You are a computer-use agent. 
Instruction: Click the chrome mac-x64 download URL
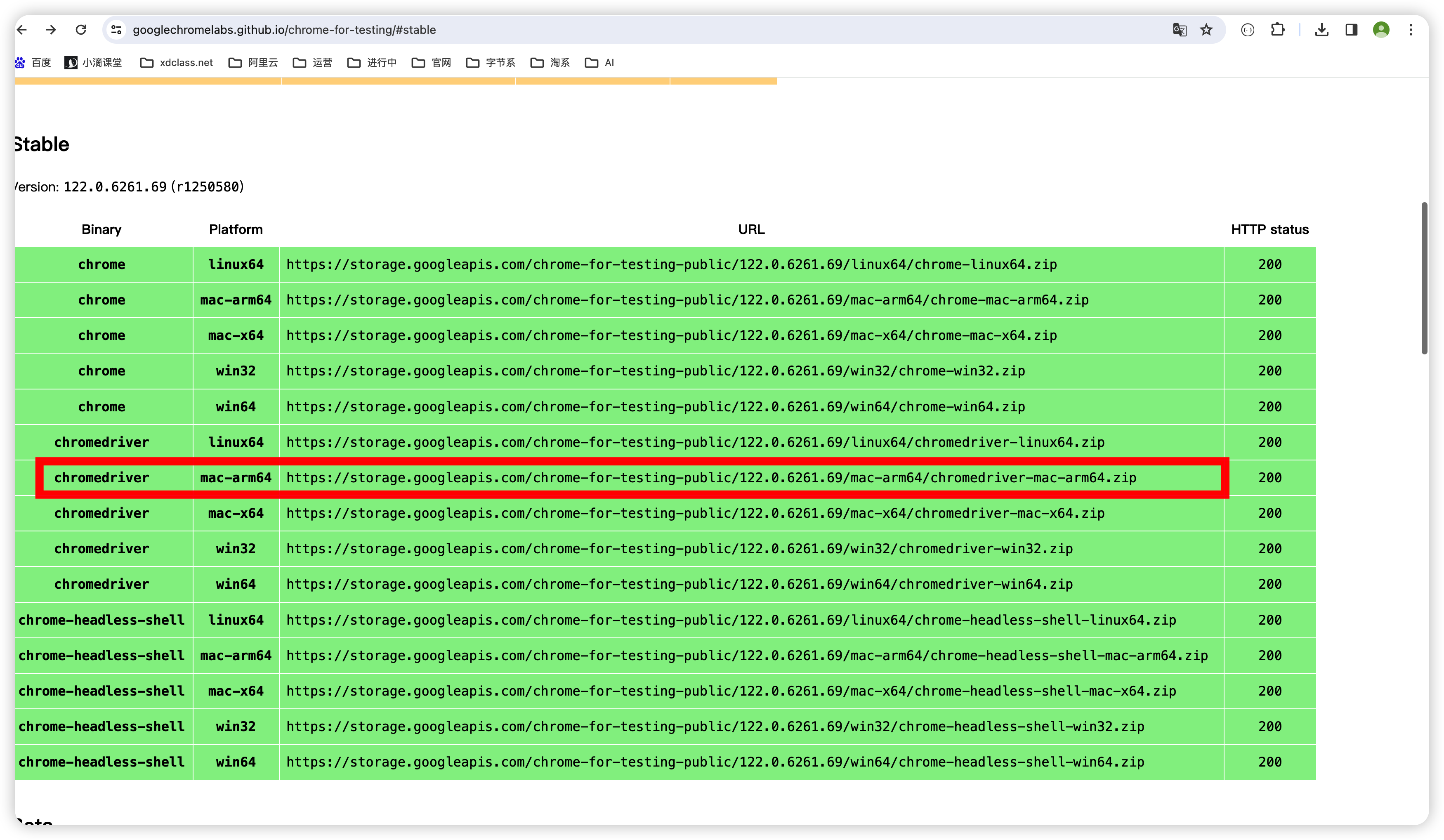[x=672, y=335]
